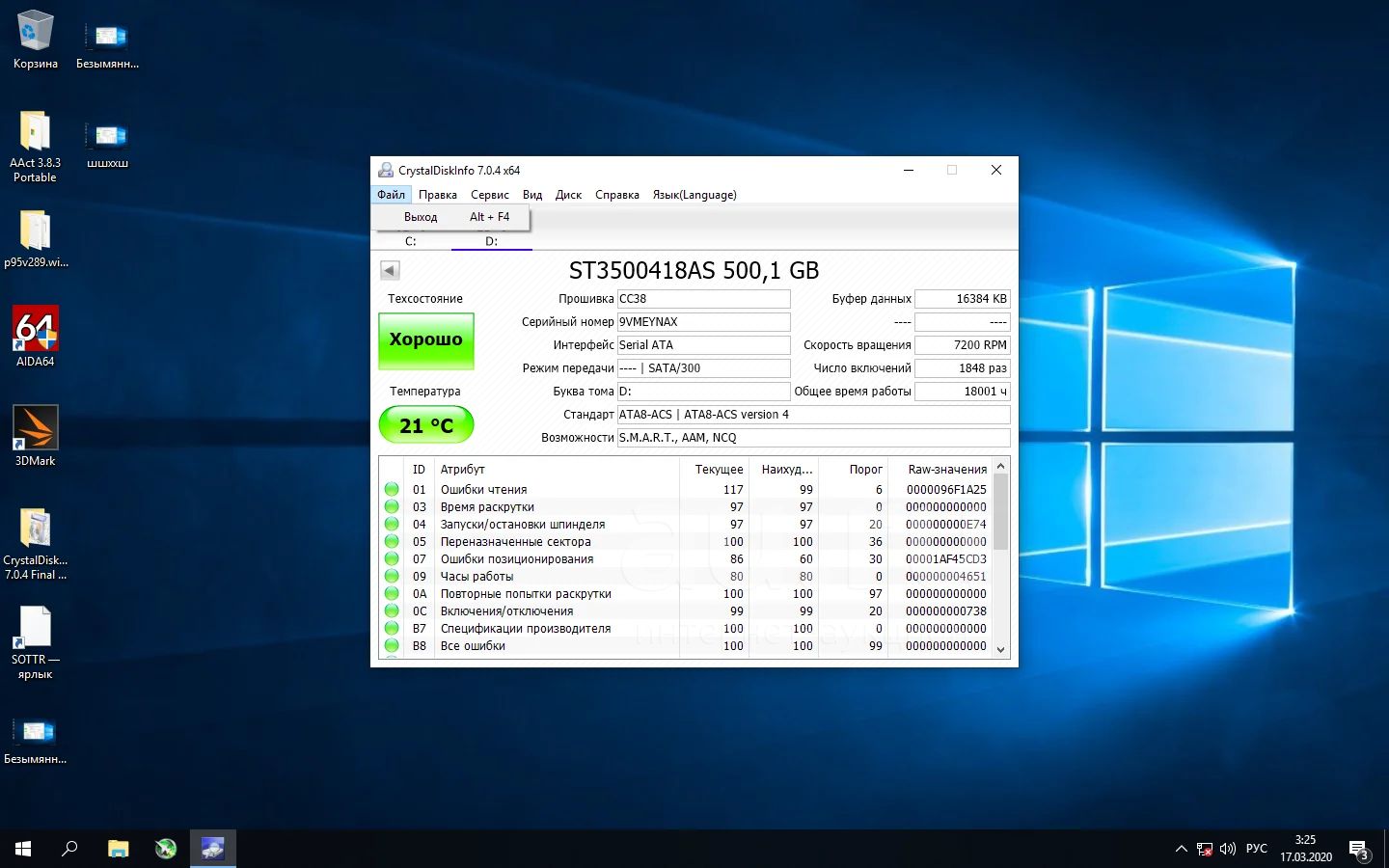Switch to the D: disk tab
The width and height of the screenshot is (1389, 868).
(492, 241)
